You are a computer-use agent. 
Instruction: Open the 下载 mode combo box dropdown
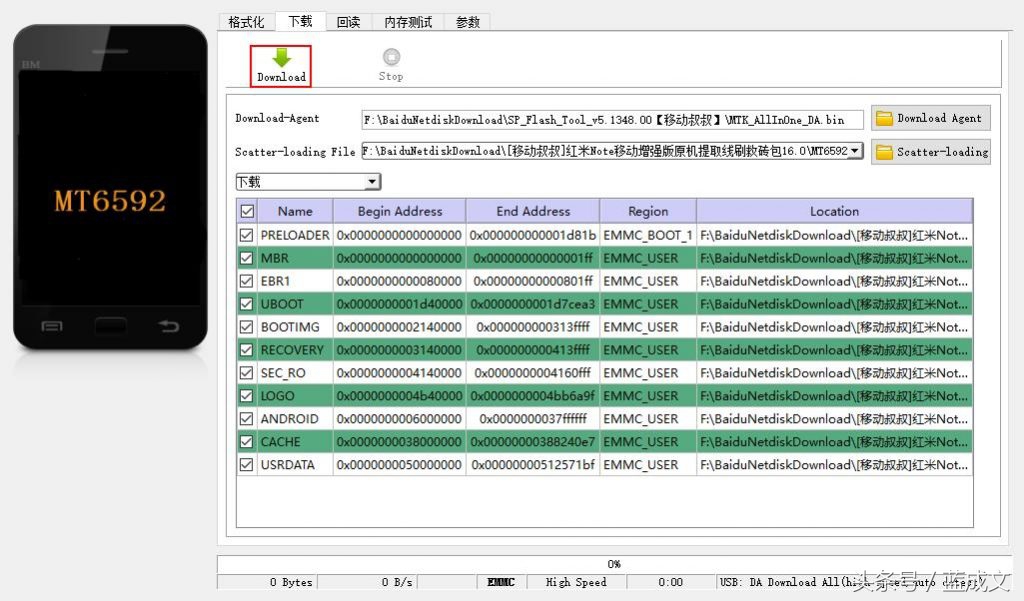pyautogui.click(x=372, y=181)
